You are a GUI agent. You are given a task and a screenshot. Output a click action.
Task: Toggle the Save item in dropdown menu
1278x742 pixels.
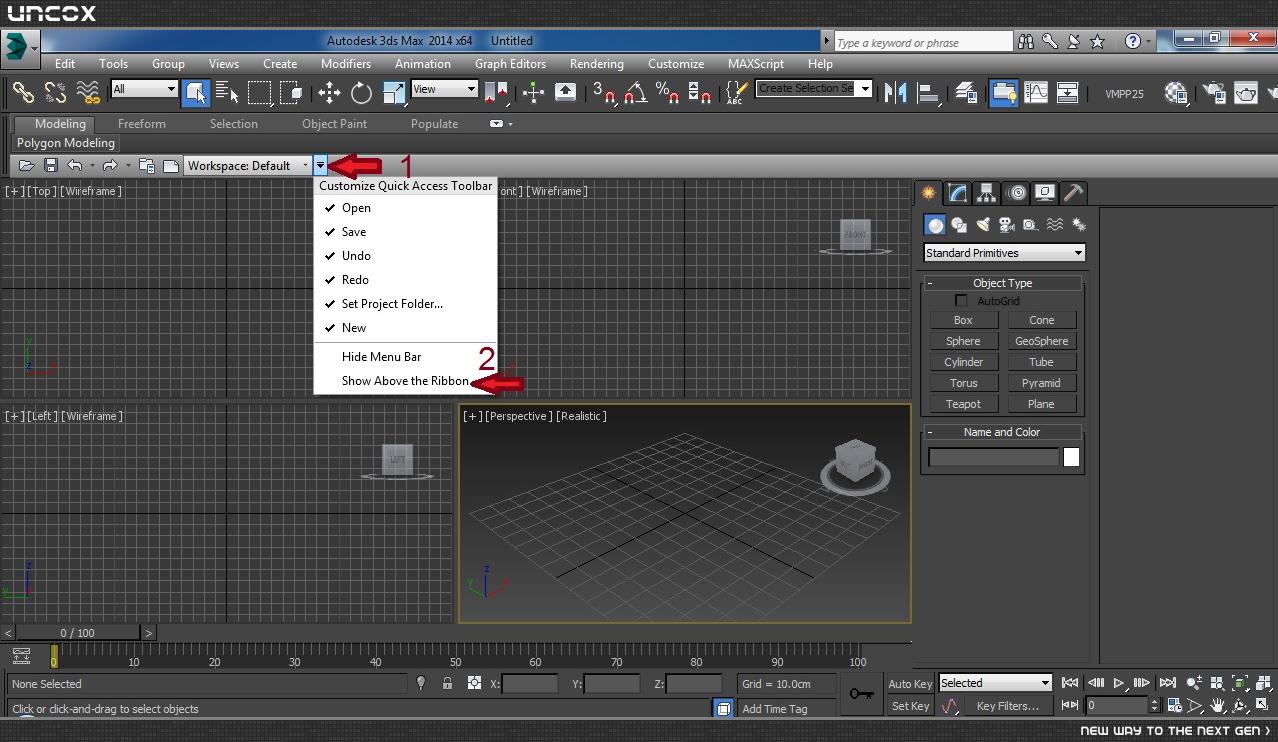405,232
